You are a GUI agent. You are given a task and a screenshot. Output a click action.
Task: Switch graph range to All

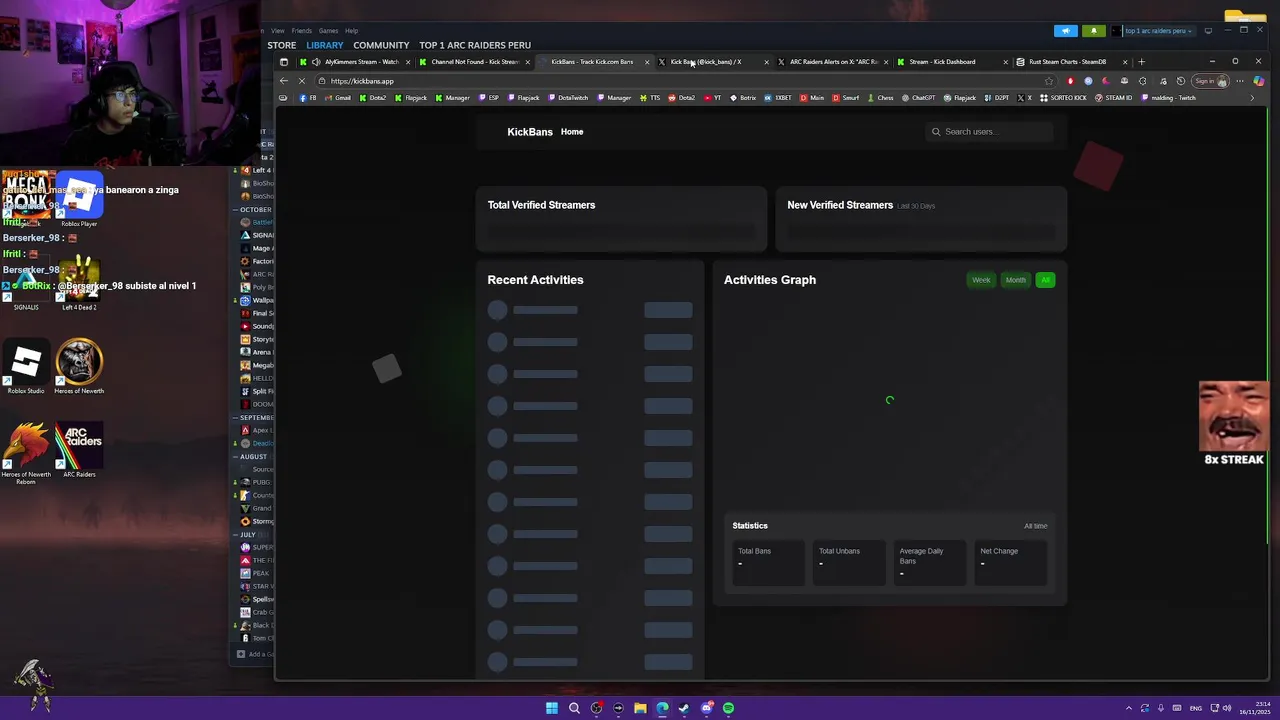(1045, 280)
